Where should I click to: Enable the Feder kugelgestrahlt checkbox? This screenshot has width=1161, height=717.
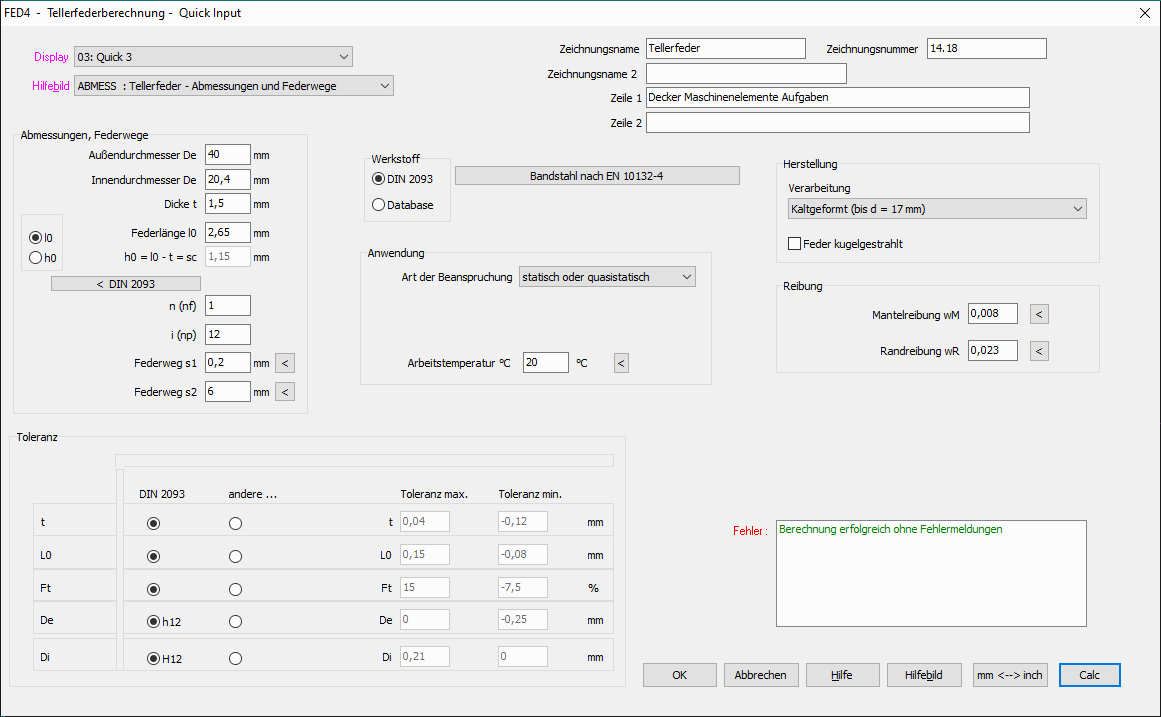coord(795,244)
